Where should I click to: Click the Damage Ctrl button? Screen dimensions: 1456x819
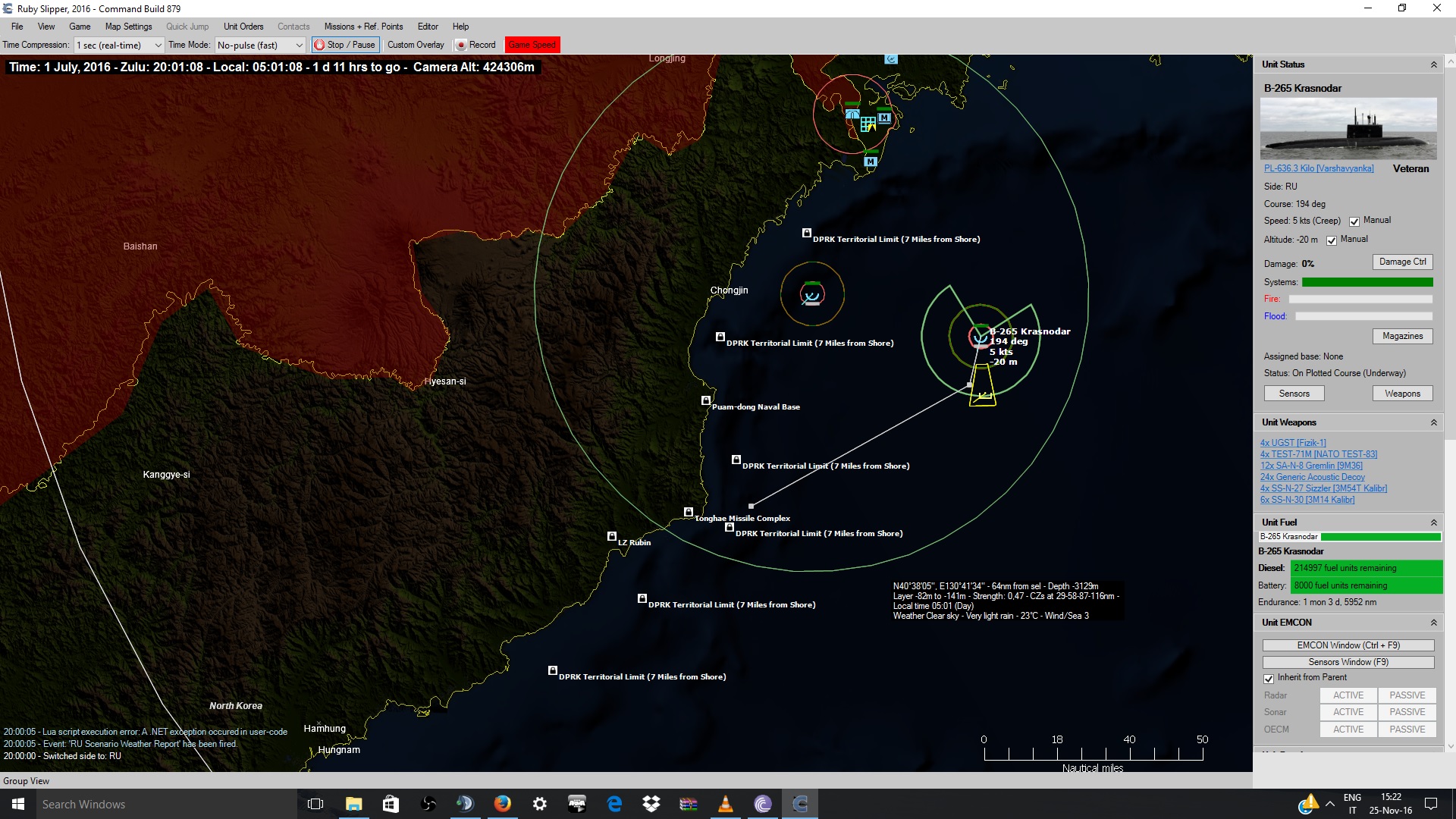point(1402,262)
